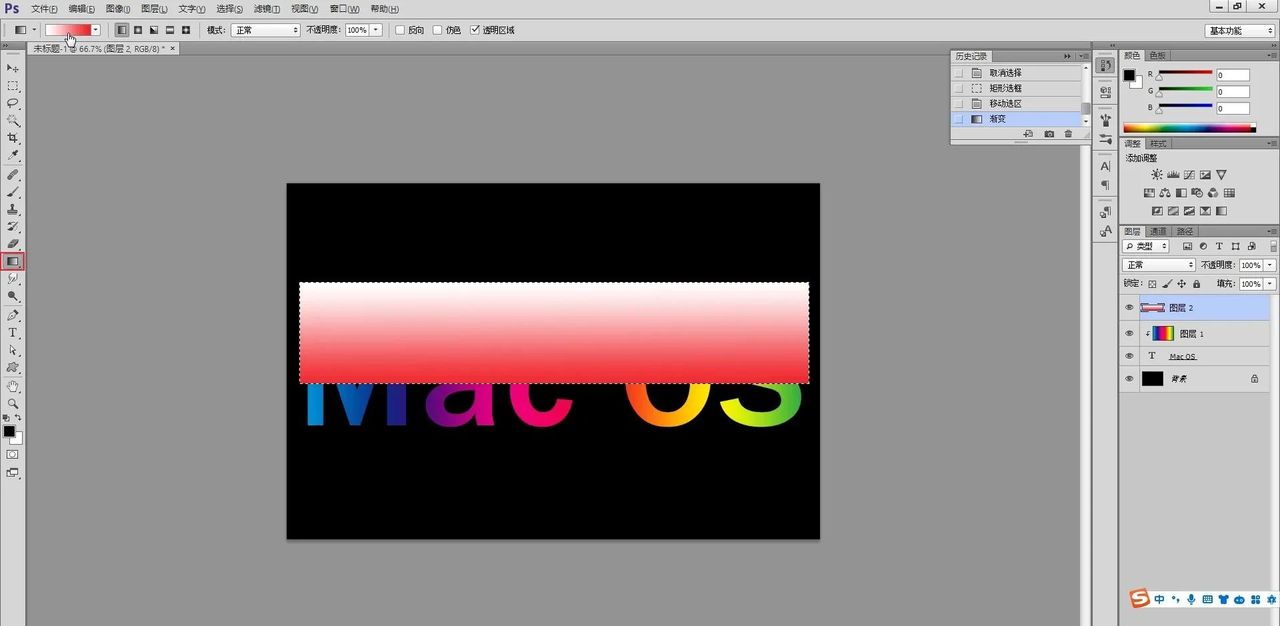This screenshot has width=1280, height=626.
Task: Add Levels adjustment
Action: pyautogui.click(x=1173, y=175)
